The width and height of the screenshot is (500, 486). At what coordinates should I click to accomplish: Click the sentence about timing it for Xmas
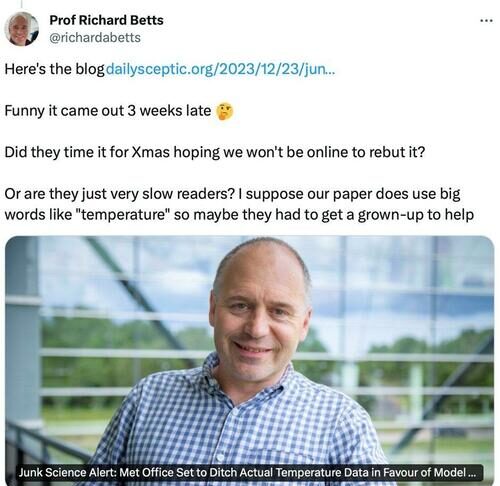pyautogui.click(x=215, y=153)
